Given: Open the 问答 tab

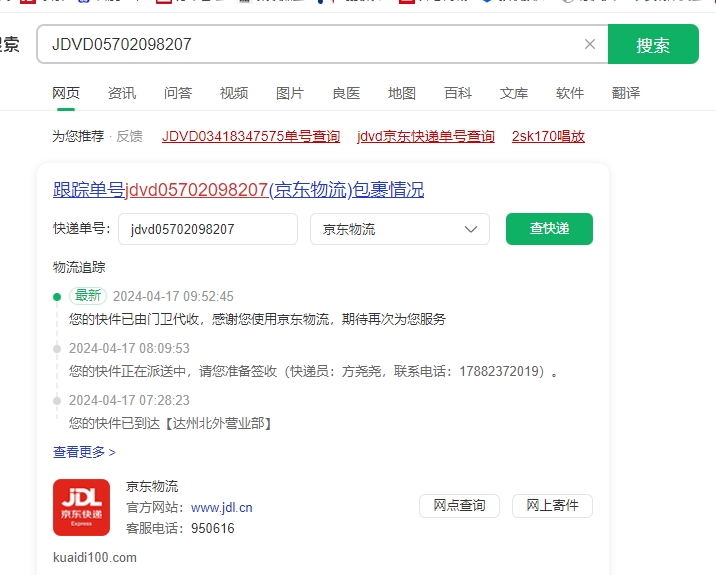Looking at the screenshot, I should [x=178, y=93].
